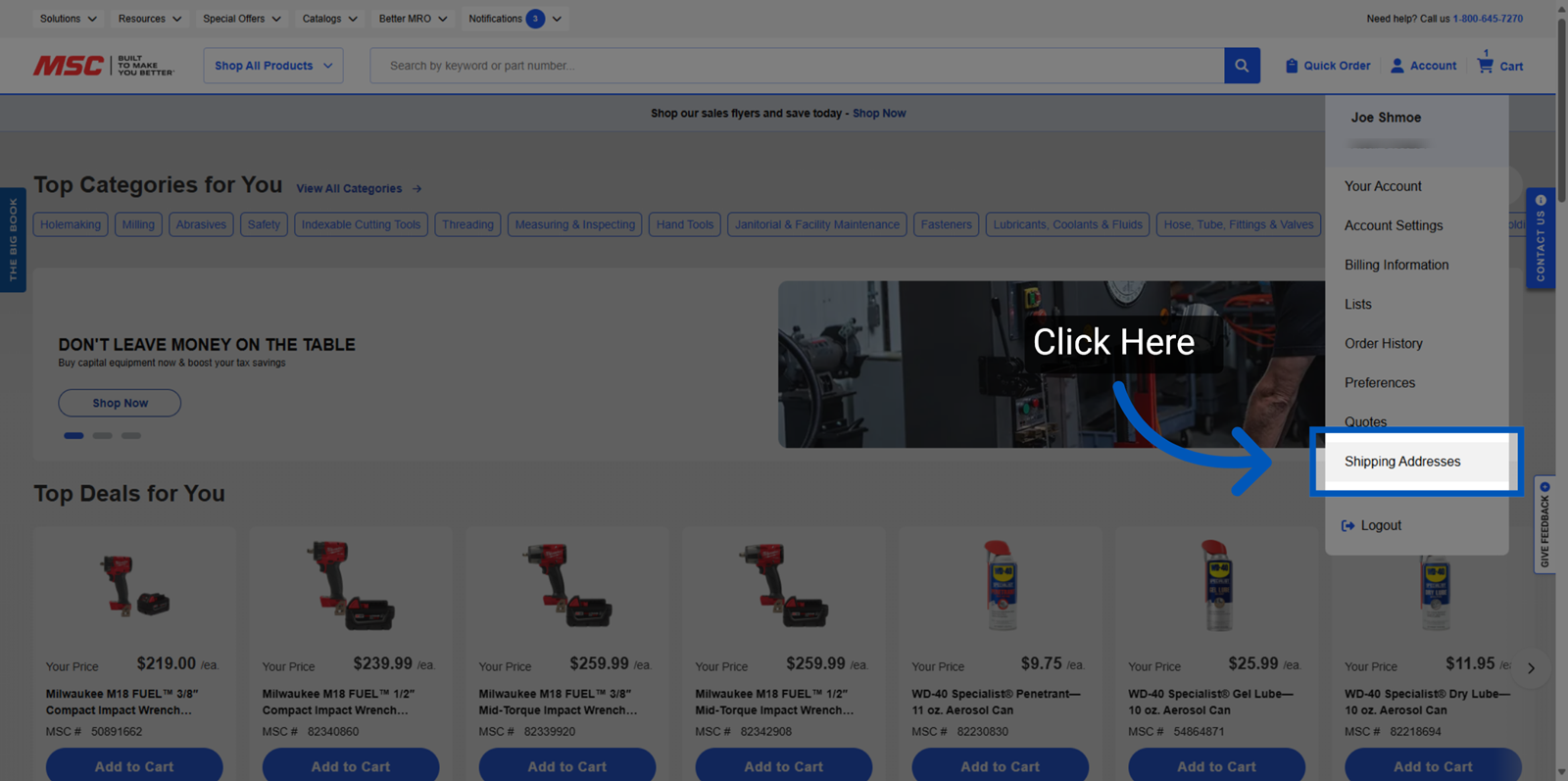Select the Hand Tools category

tap(685, 224)
